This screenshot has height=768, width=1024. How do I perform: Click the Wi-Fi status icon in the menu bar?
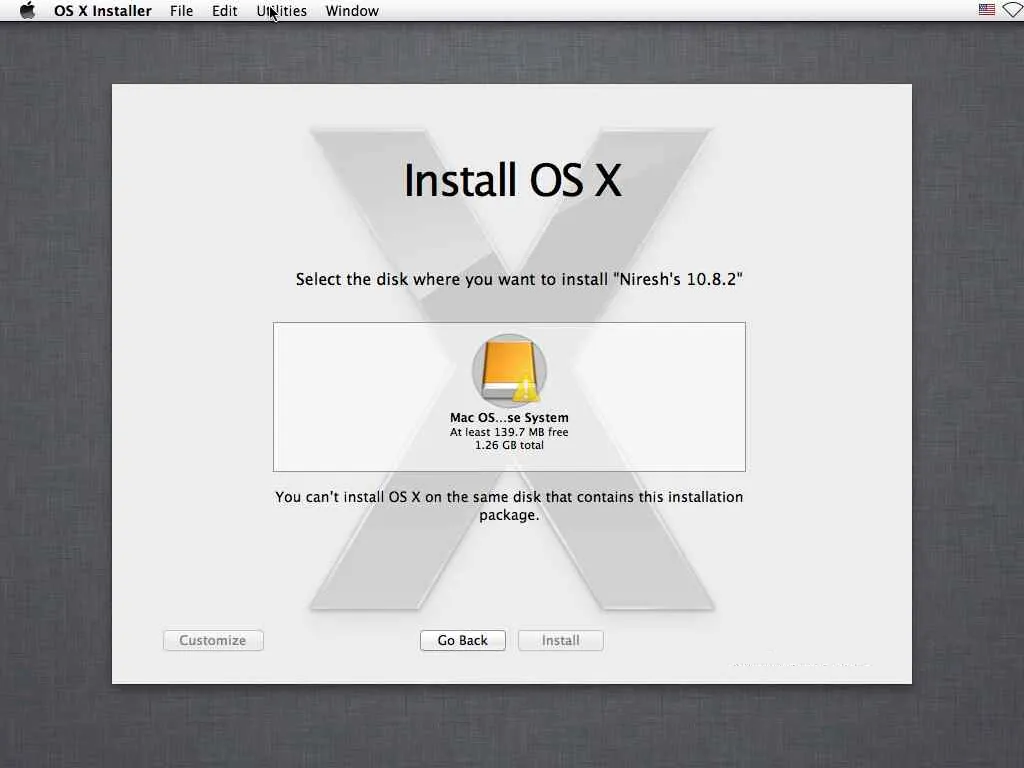click(1013, 10)
